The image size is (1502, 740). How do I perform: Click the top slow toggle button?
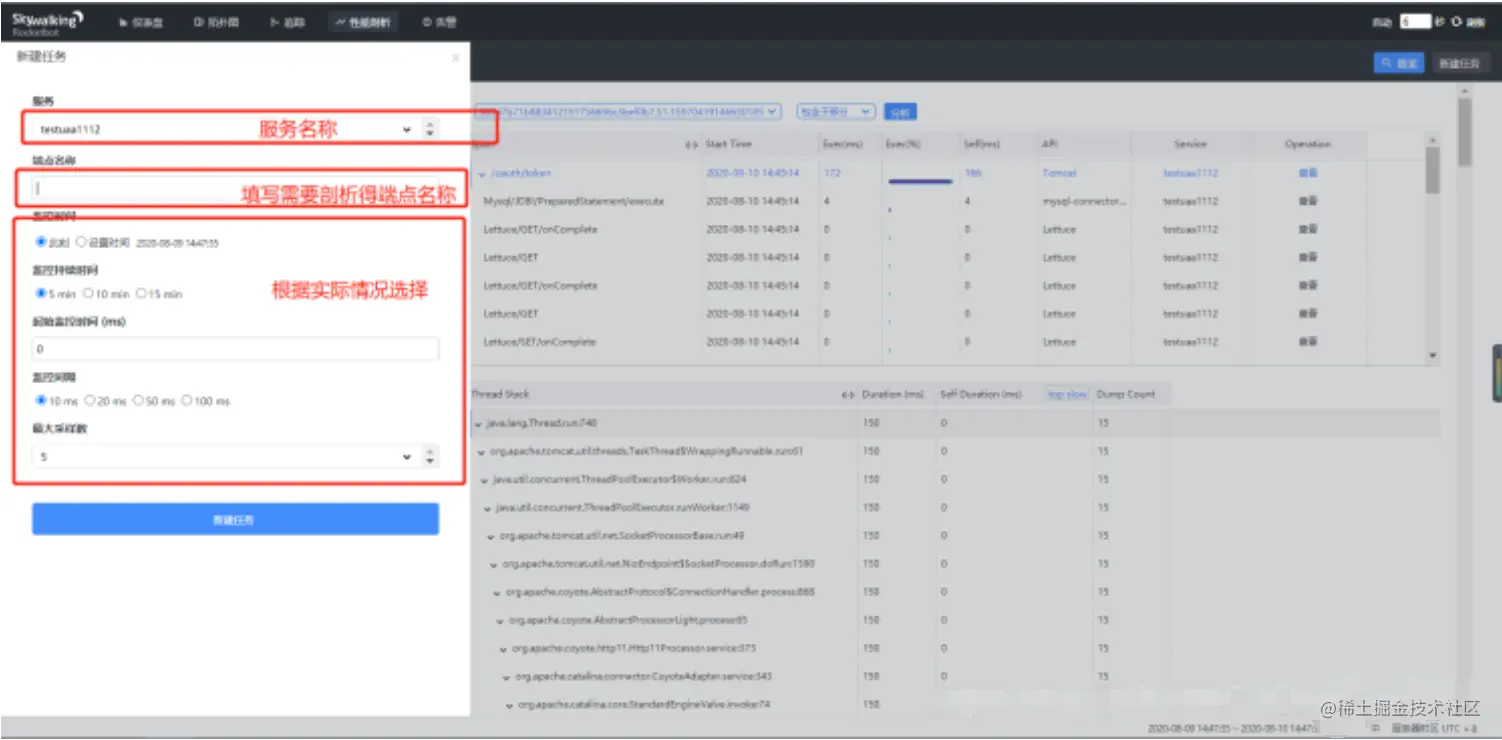[x=1067, y=395]
